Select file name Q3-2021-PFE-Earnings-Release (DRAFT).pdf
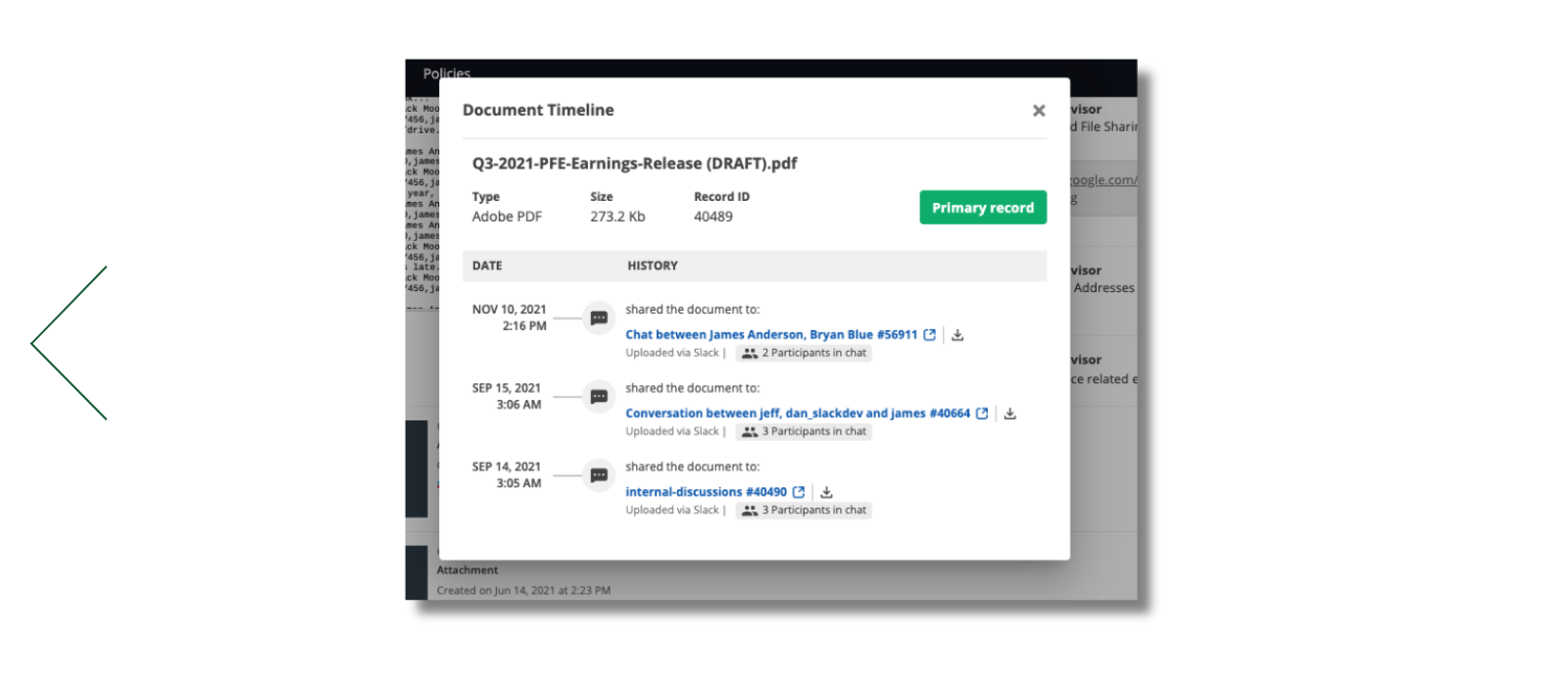This screenshot has height=686, width=1568. click(x=634, y=164)
